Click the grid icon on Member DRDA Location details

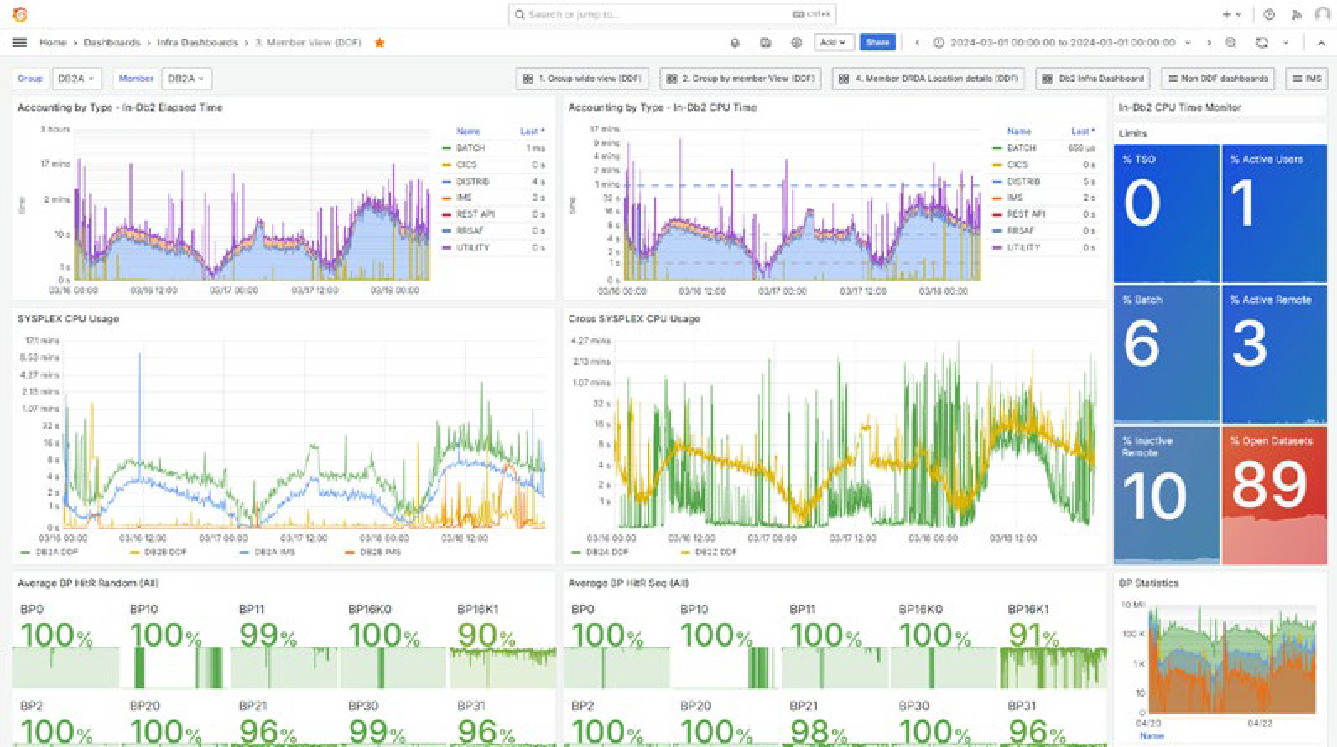pos(844,79)
